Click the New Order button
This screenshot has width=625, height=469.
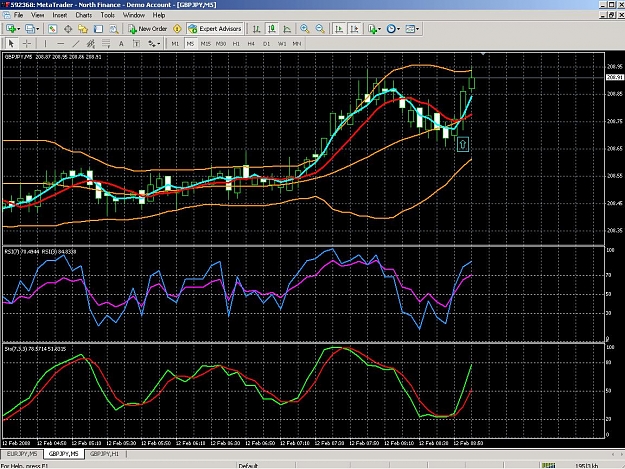(x=147, y=29)
